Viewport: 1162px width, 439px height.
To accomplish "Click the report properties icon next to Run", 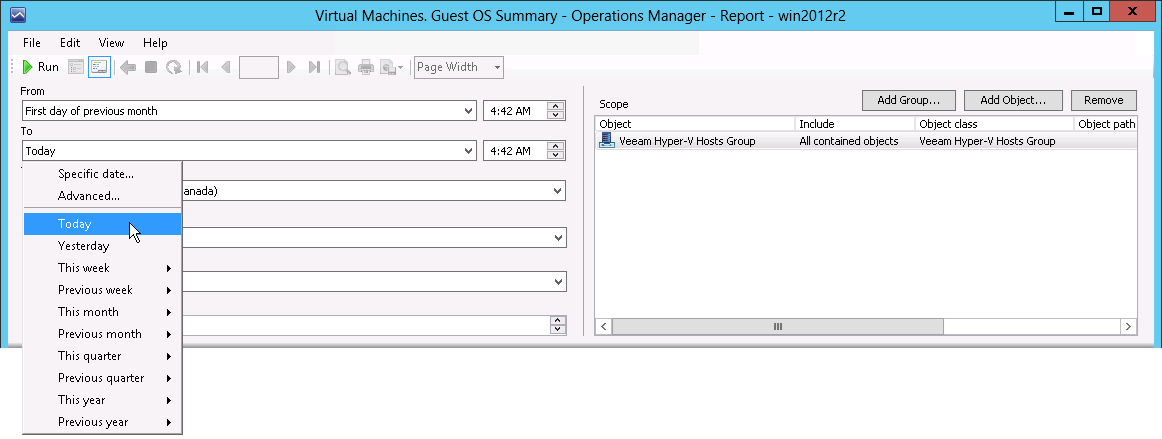I will click(x=76, y=67).
